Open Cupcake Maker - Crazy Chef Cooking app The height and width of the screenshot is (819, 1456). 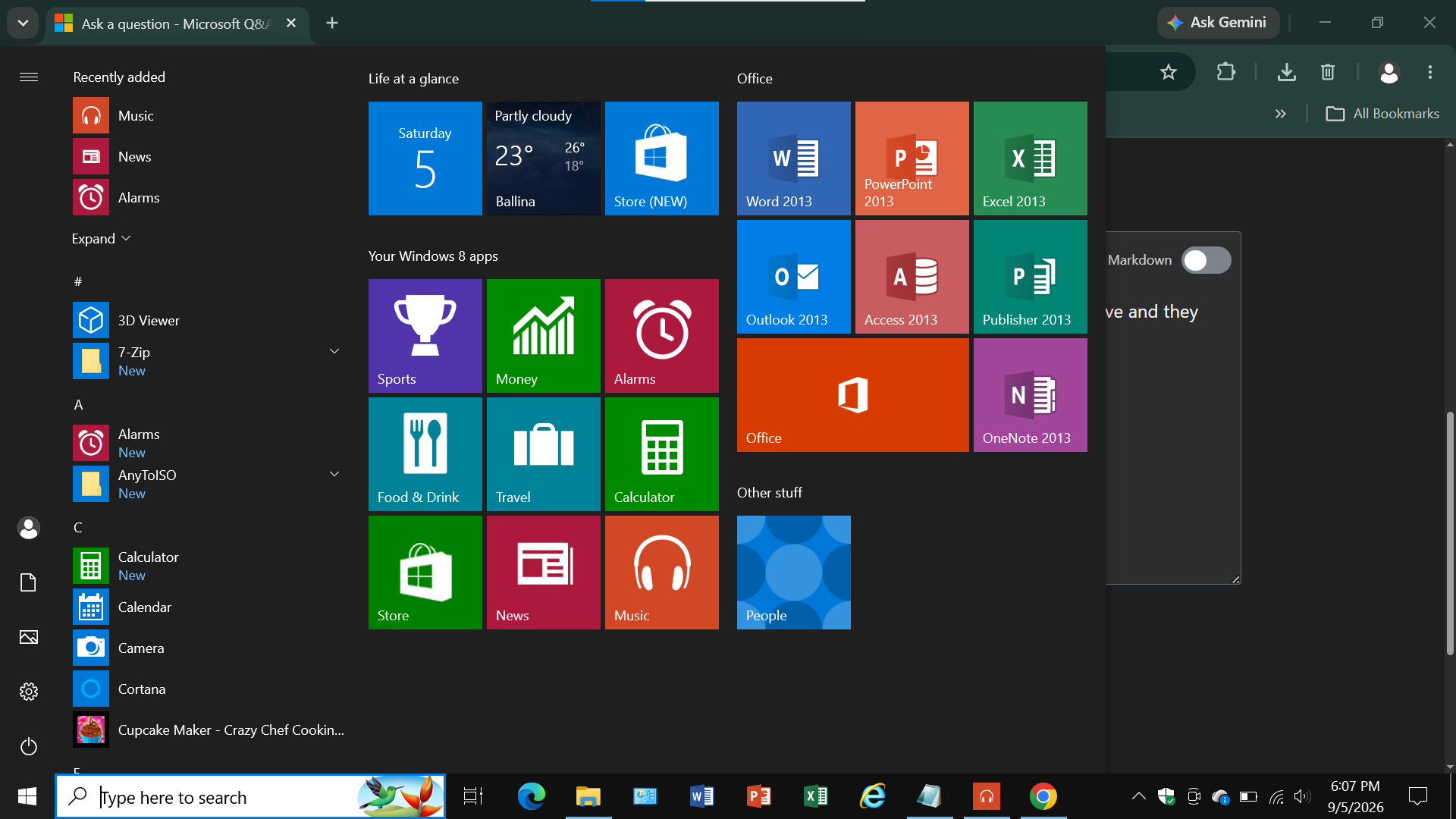click(209, 730)
